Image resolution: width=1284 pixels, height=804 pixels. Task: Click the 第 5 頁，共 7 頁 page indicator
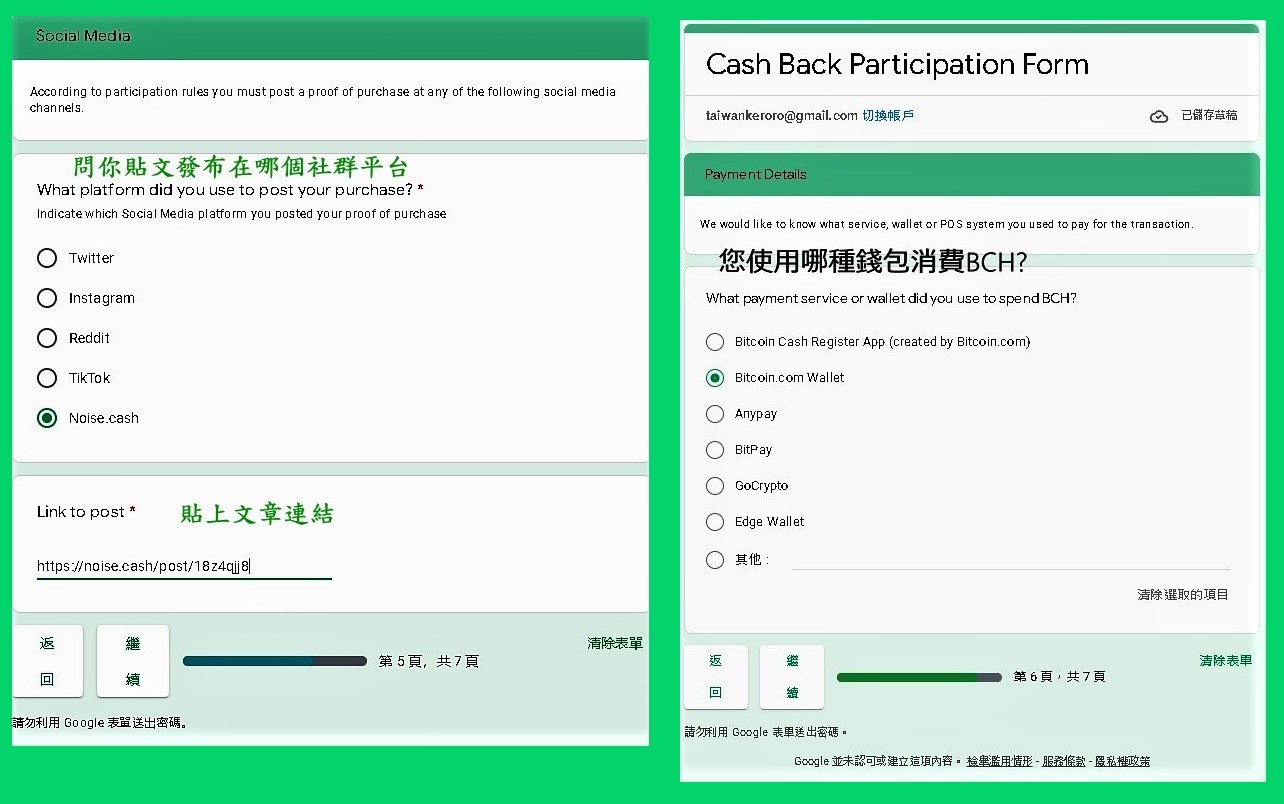pos(429,661)
